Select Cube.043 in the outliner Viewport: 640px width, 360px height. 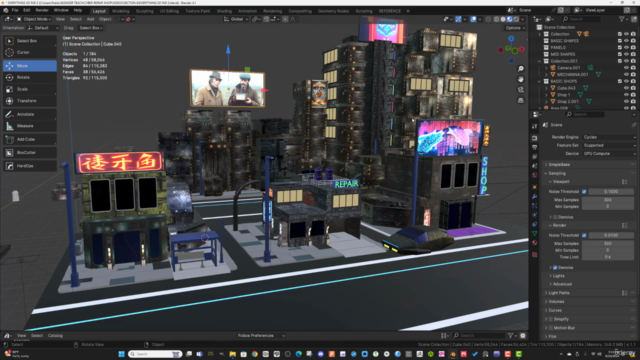pyautogui.click(x=566, y=88)
